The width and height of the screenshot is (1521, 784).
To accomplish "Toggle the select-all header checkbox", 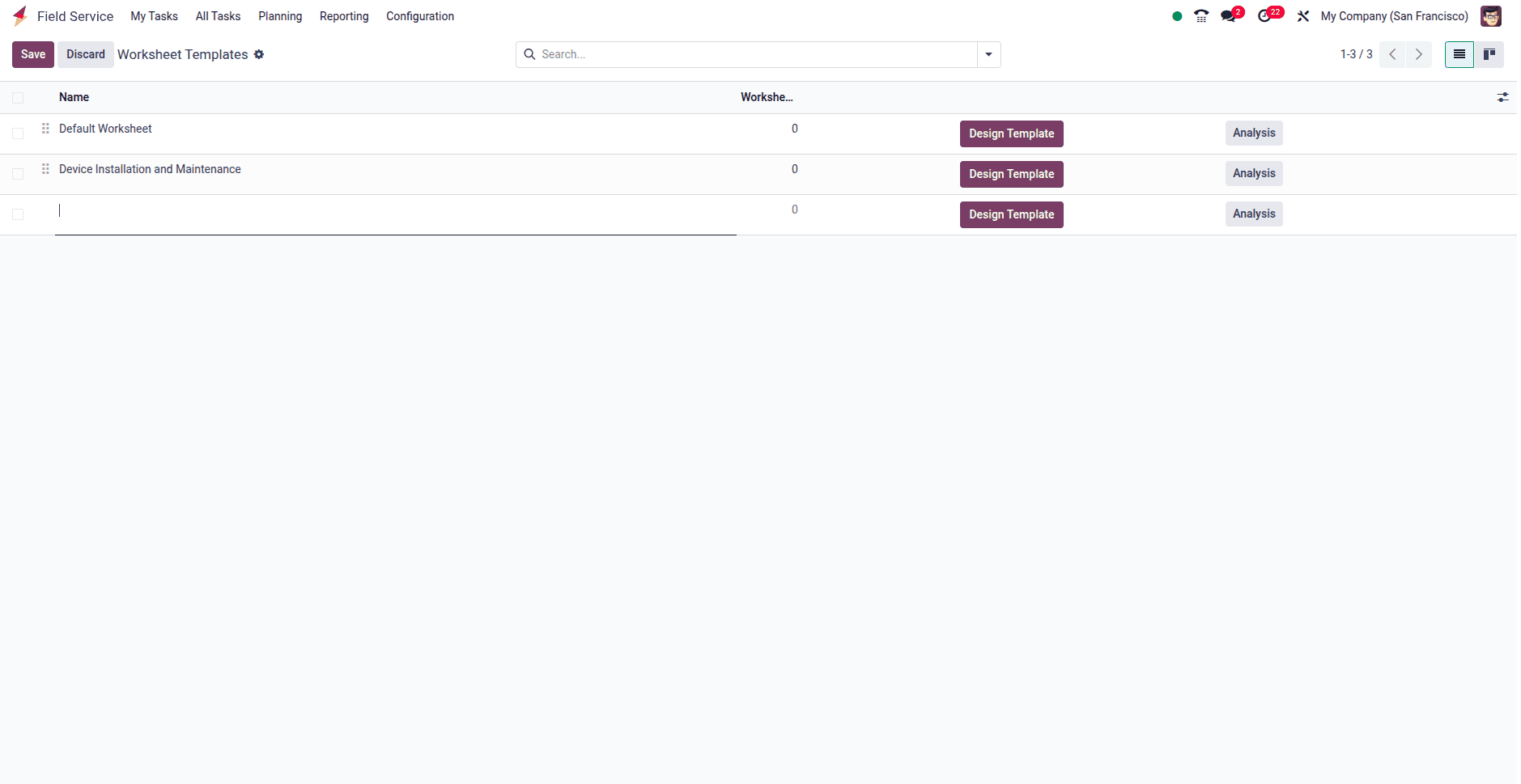I will click(18, 98).
